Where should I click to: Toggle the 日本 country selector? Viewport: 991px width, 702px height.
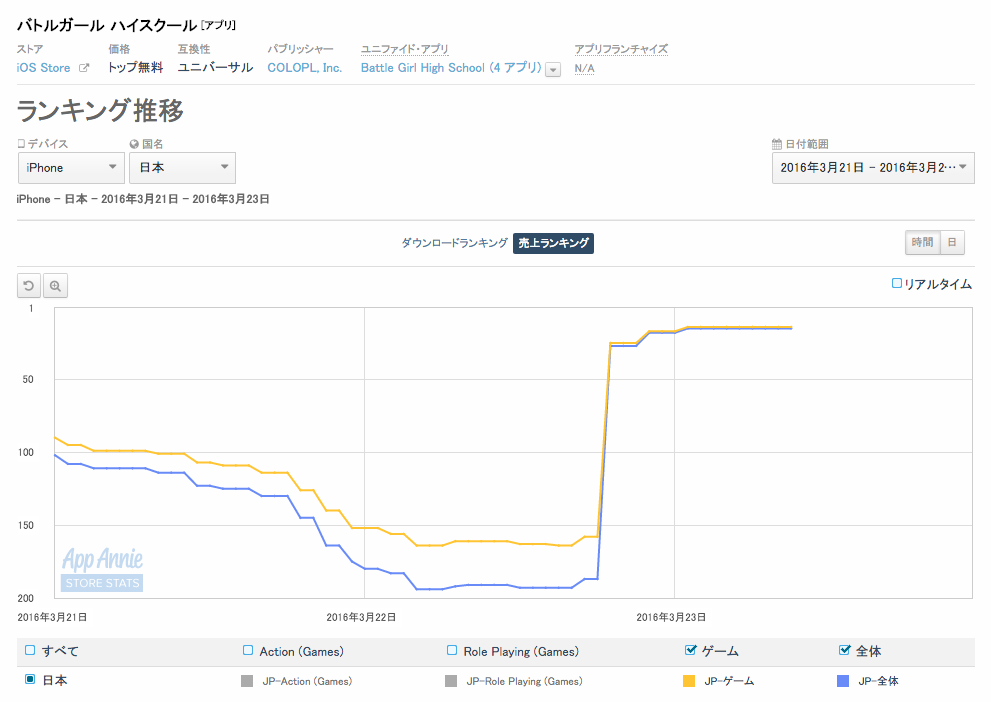click(x=30, y=679)
